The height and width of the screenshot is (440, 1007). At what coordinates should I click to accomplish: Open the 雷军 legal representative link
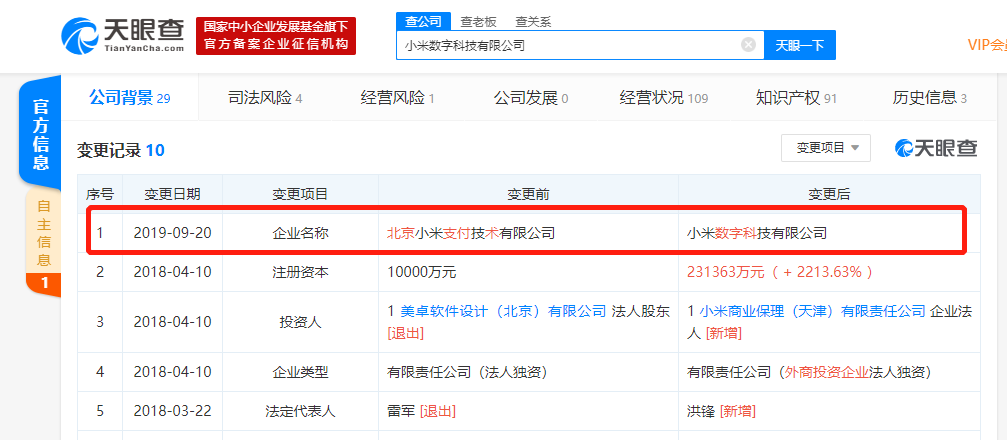coord(400,411)
